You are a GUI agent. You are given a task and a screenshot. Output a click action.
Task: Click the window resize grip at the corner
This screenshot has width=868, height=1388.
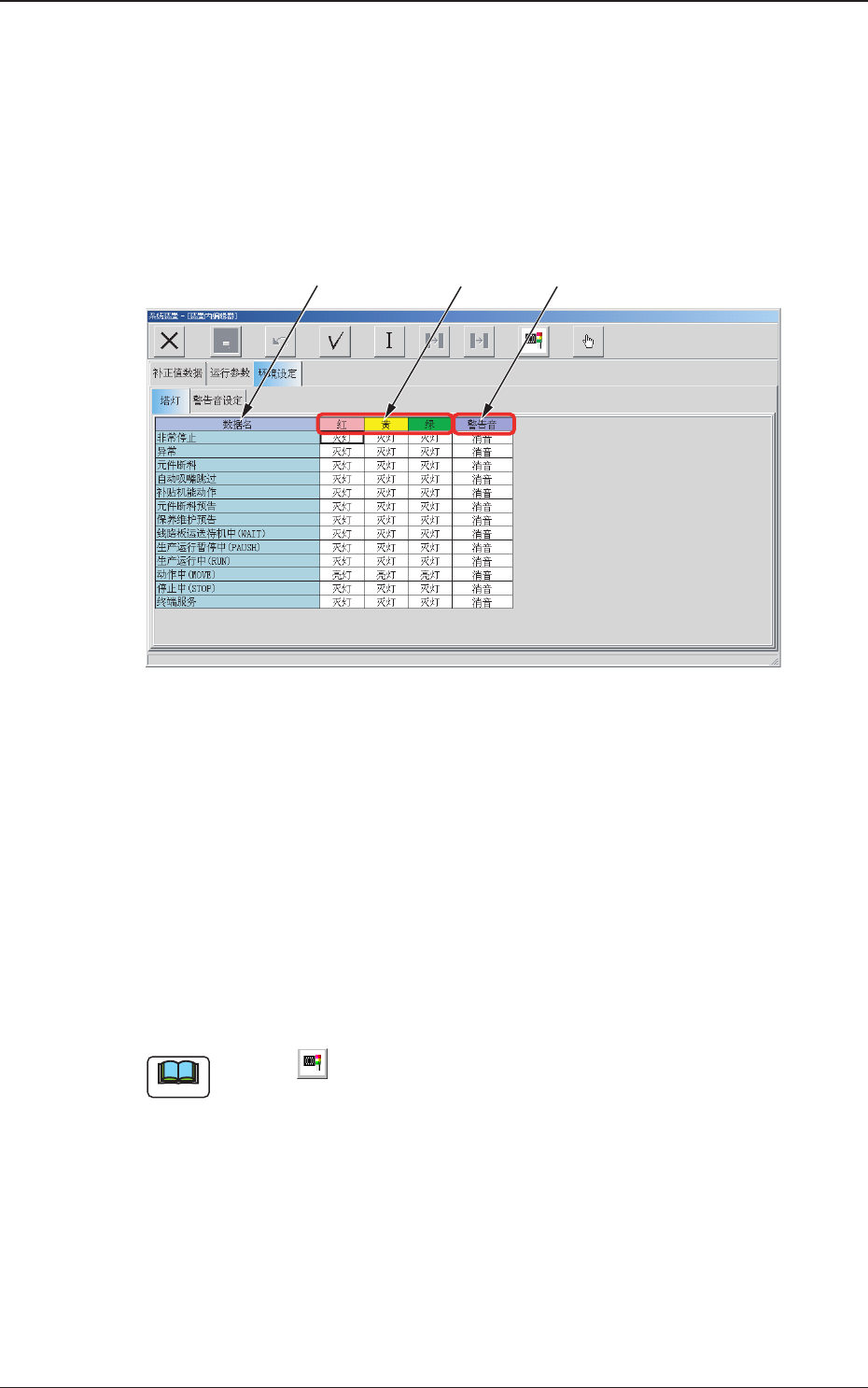774,661
